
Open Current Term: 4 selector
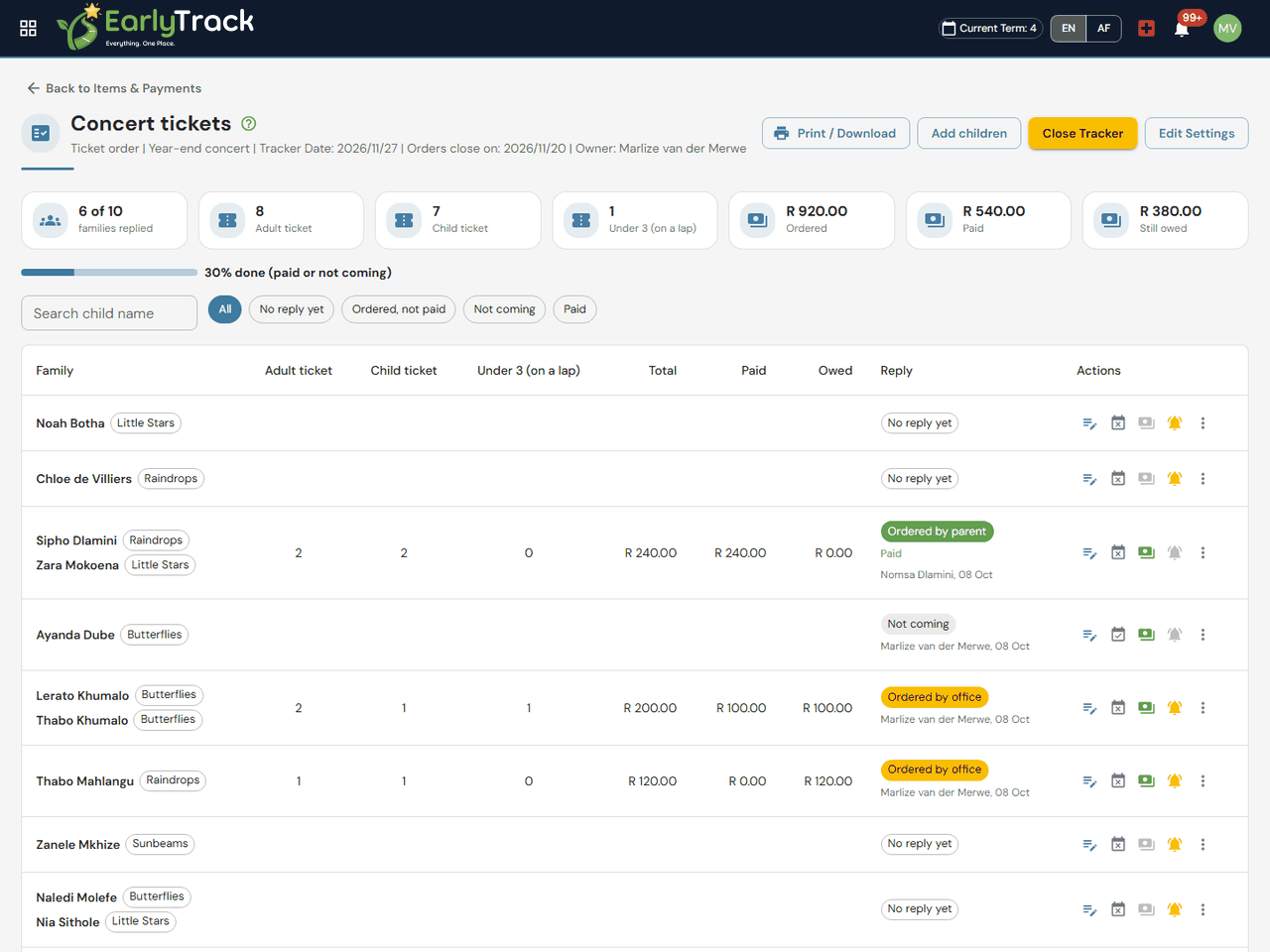pos(989,28)
